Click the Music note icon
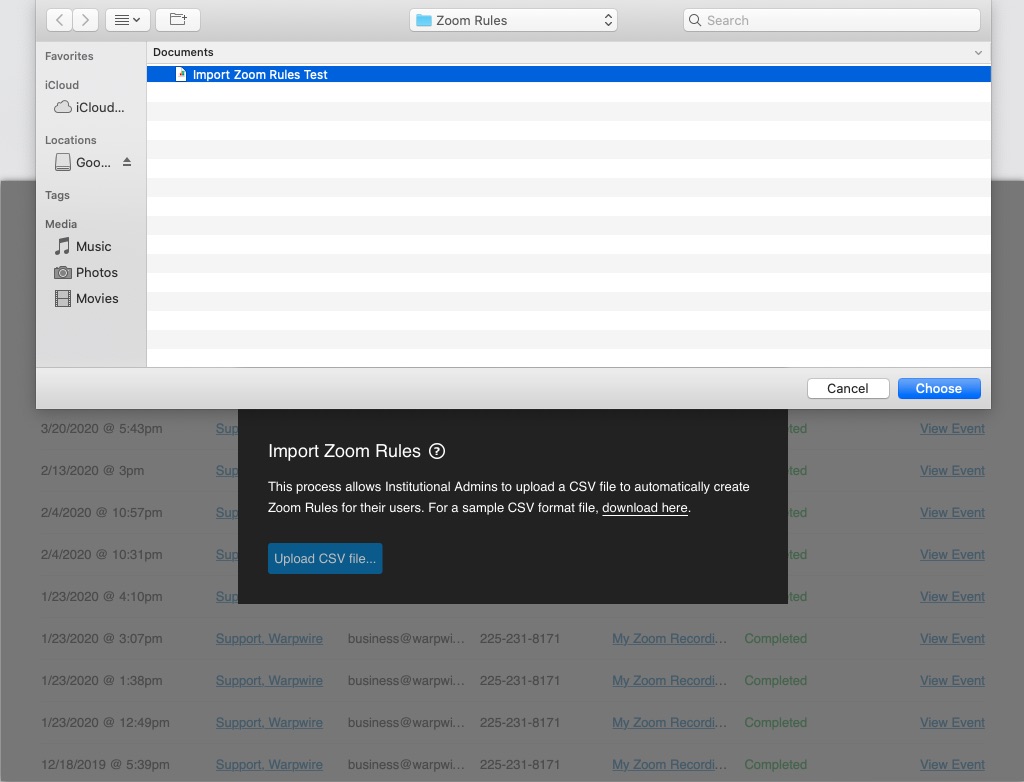 62,246
